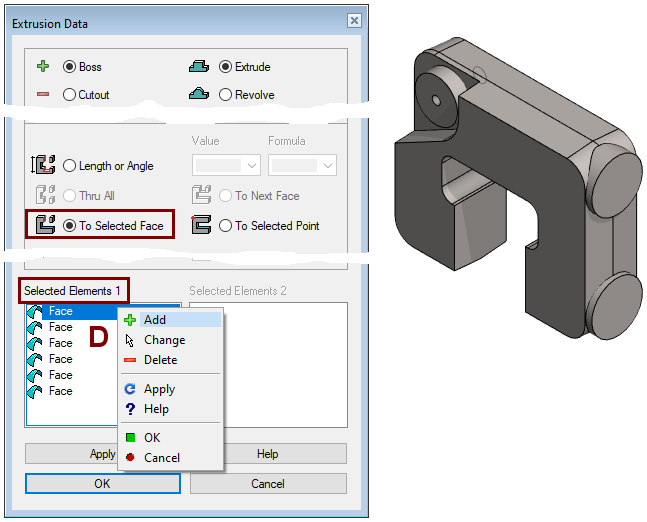
Task: Choose Delete from the context menu
Action: (160, 360)
